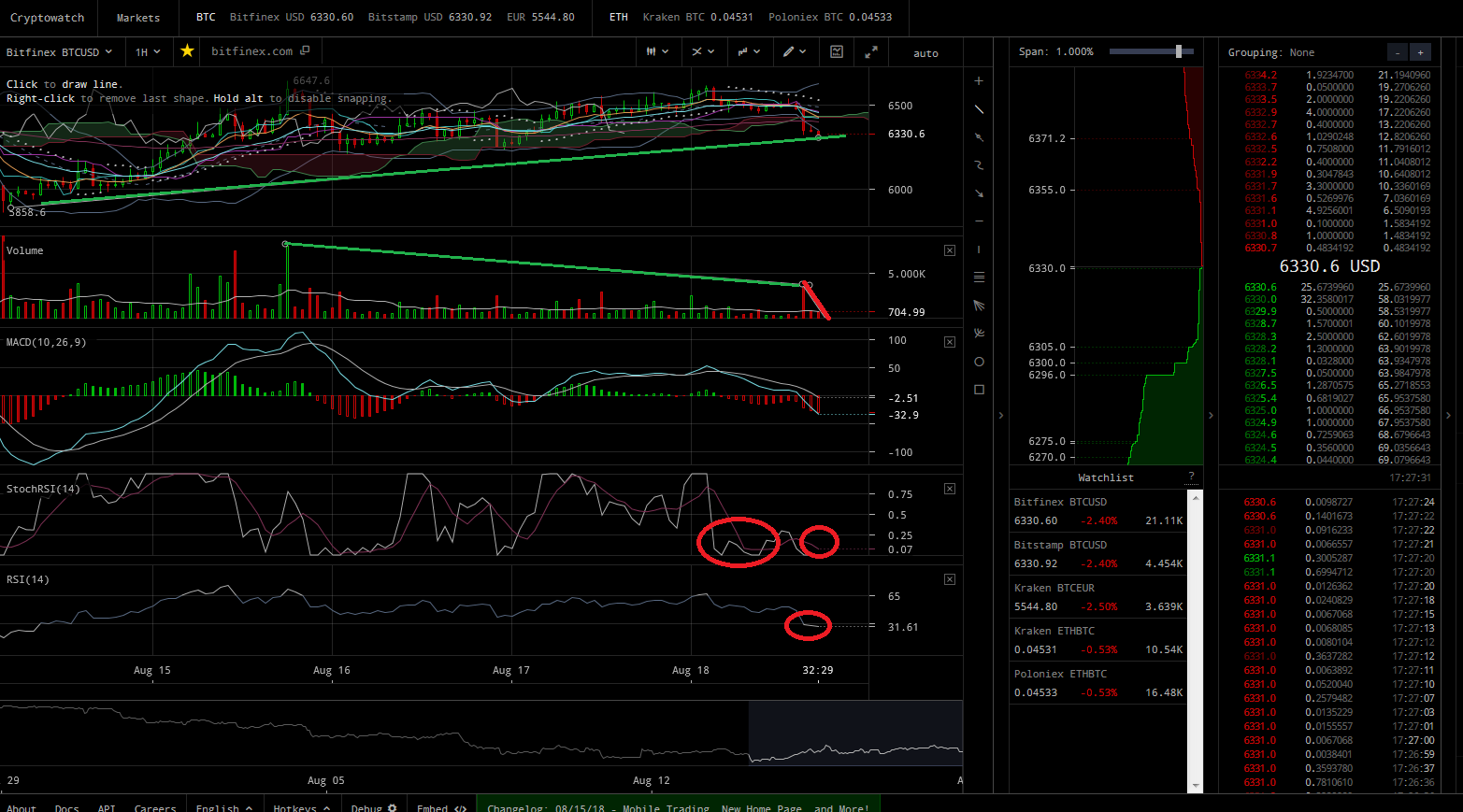Open the Careers link
1463x812 pixels.
click(155, 807)
